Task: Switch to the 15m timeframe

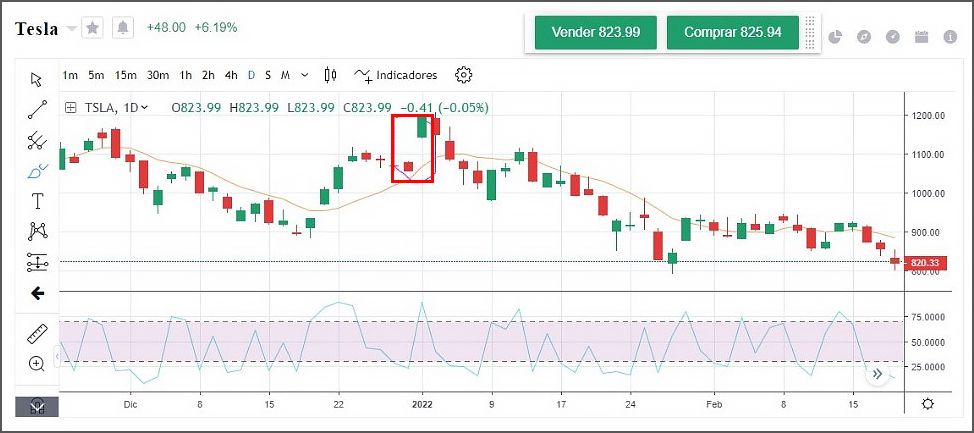Action: (125, 75)
